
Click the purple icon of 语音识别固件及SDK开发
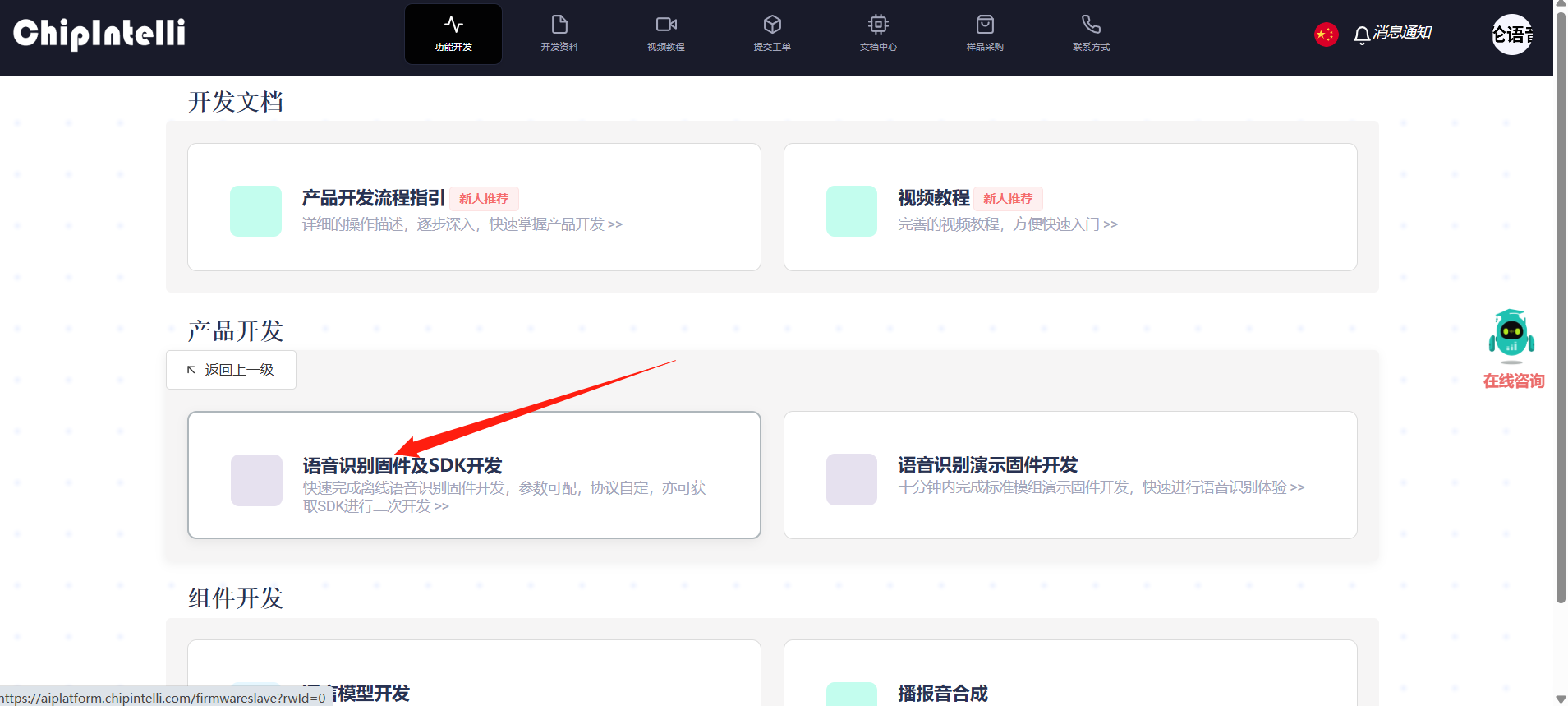tap(256, 480)
